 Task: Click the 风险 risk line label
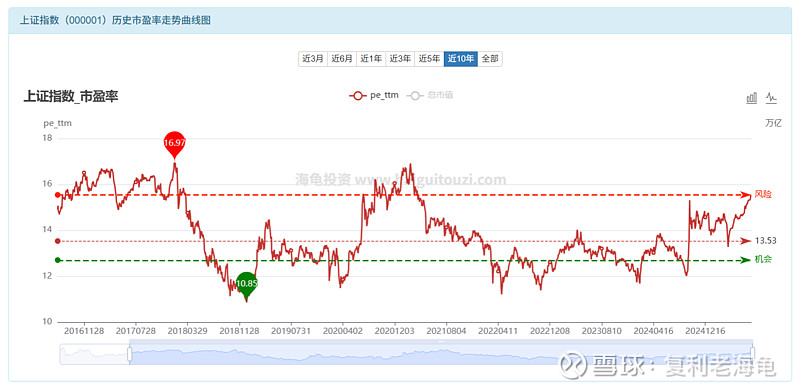[x=763, y=194]
